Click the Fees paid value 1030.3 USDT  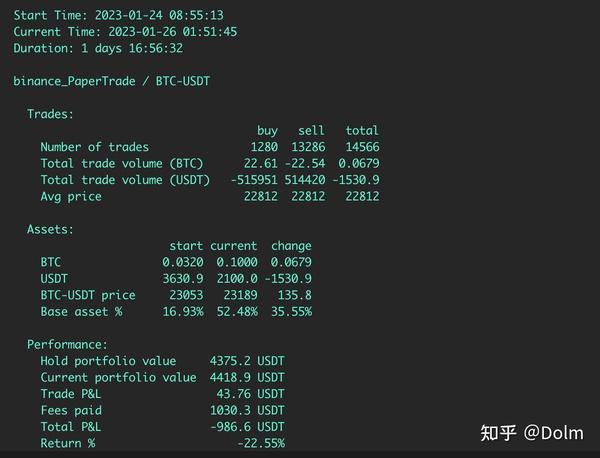247,410
